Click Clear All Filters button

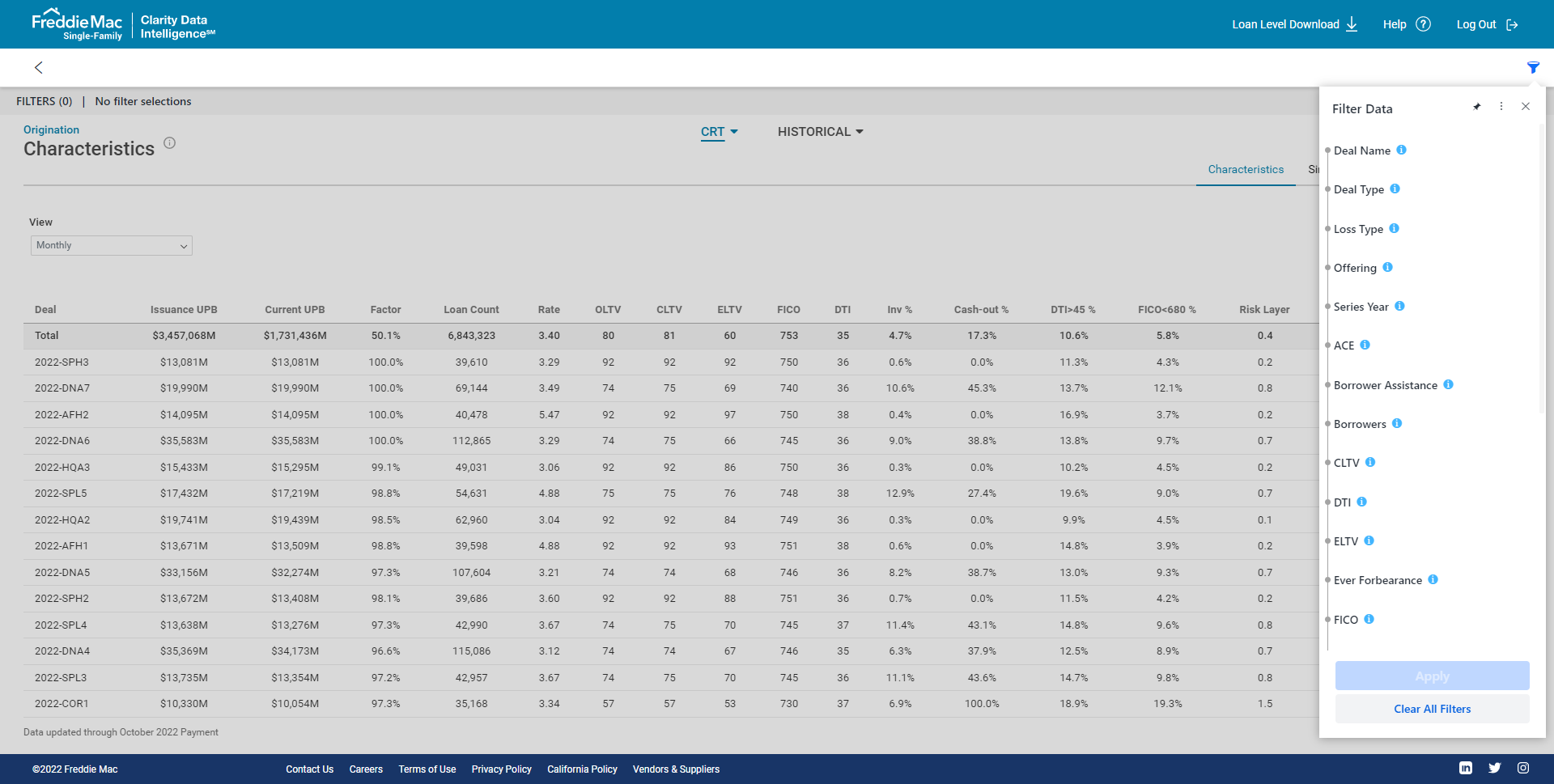pyautogui.click(x=1432, y=709)
